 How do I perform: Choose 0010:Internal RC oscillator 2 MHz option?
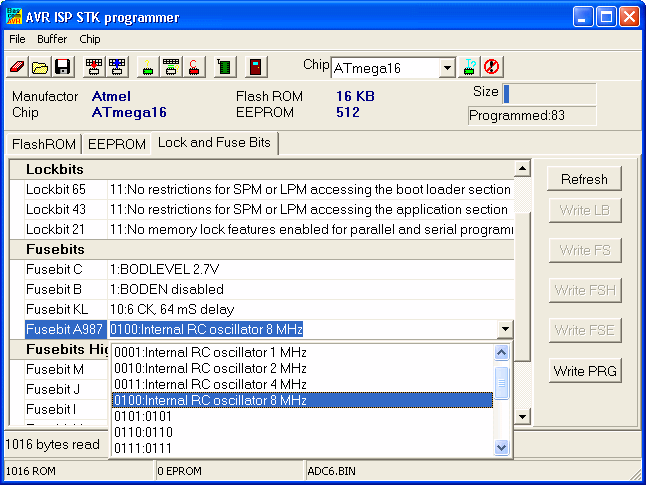coord(302,368)
